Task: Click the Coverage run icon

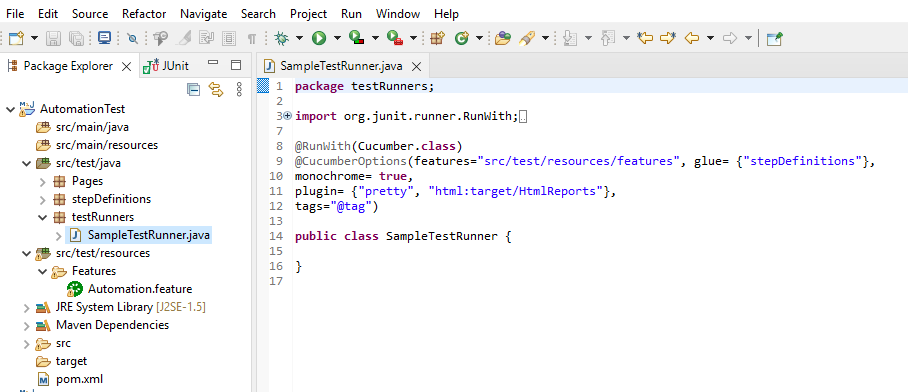Action: (x=356, y=38)
